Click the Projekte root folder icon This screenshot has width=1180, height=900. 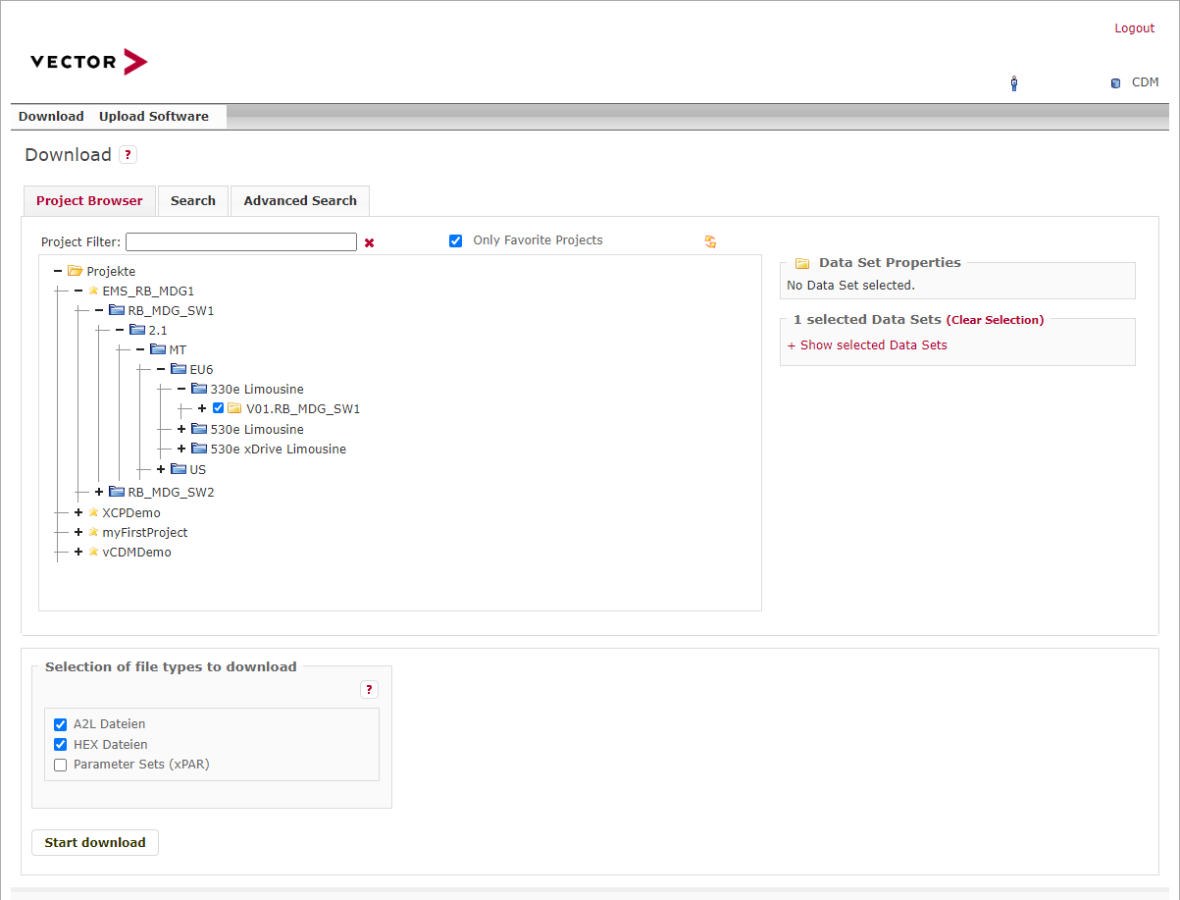[75, 270]
